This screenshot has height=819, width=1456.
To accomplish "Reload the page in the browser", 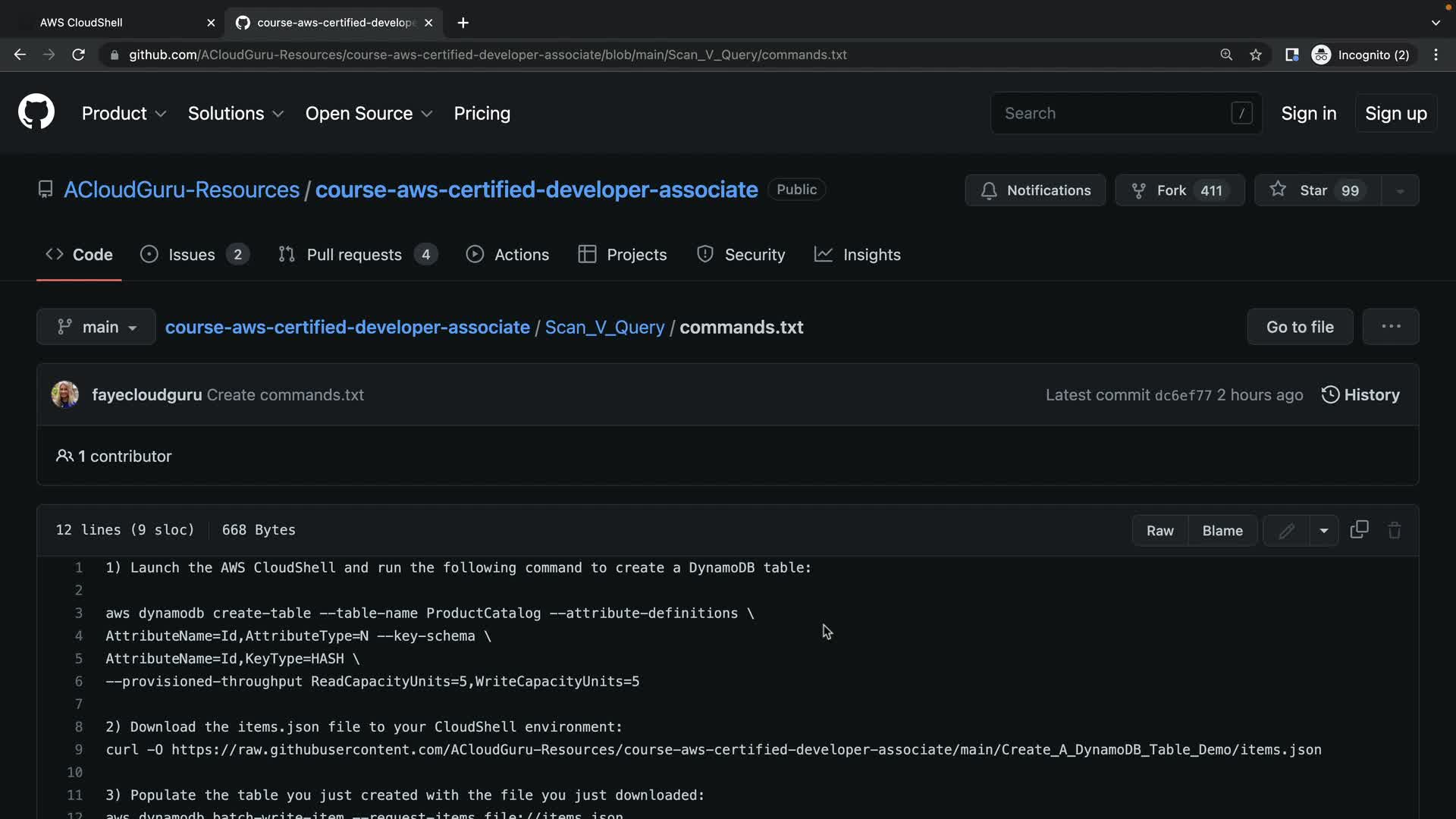I will [78, 55].
